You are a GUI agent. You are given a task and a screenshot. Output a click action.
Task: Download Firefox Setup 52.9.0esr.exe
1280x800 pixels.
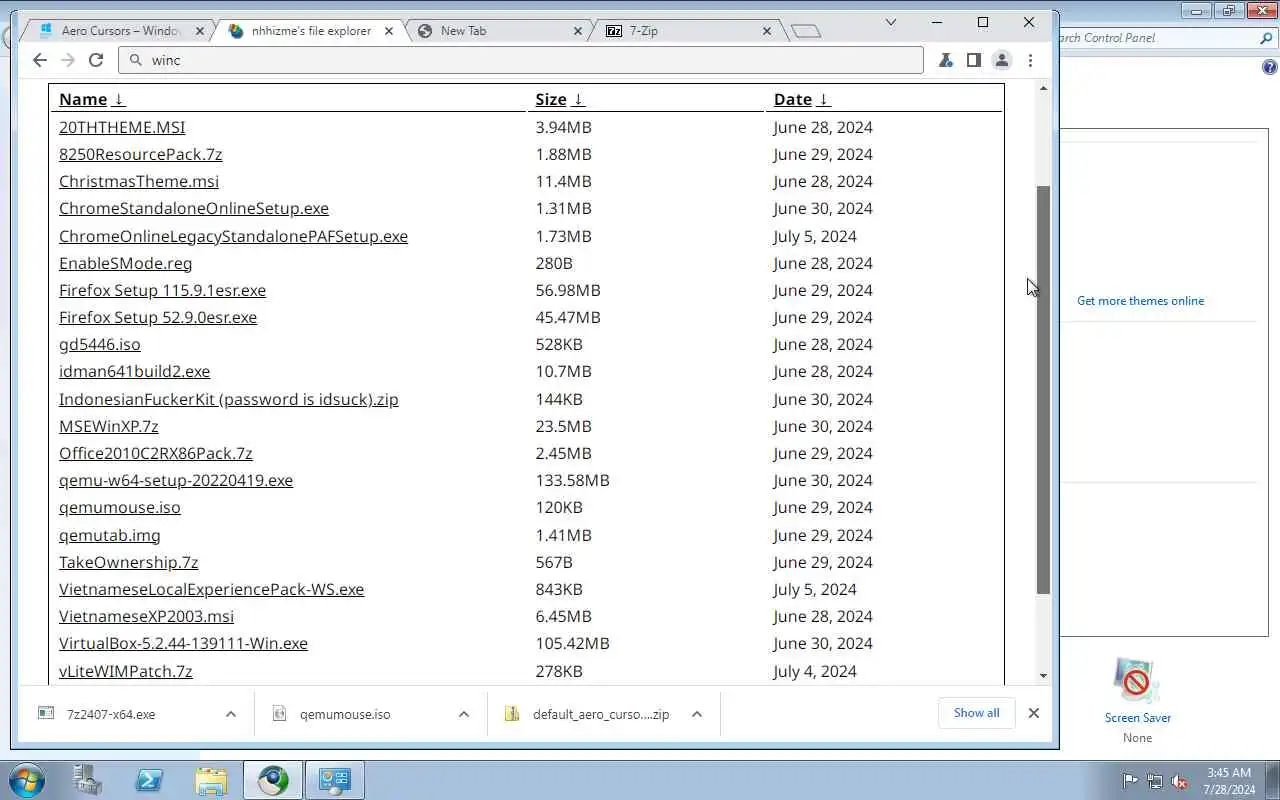point(158,317)
